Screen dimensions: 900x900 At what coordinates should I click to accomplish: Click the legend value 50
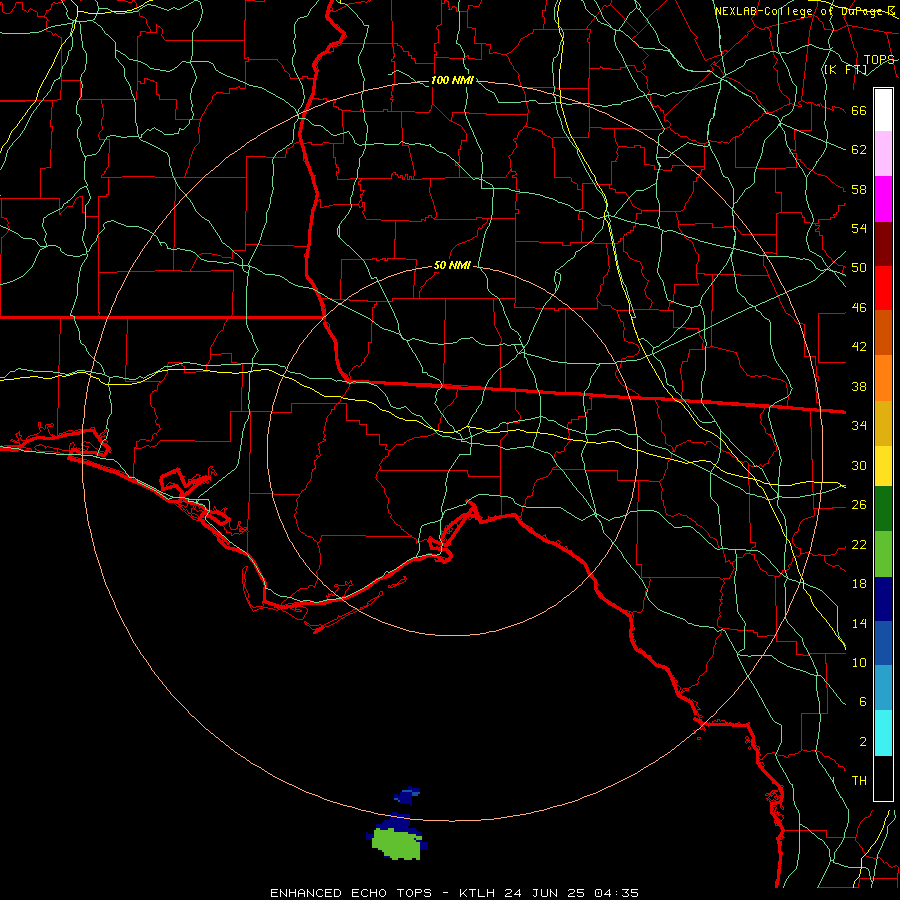[859, 268]
